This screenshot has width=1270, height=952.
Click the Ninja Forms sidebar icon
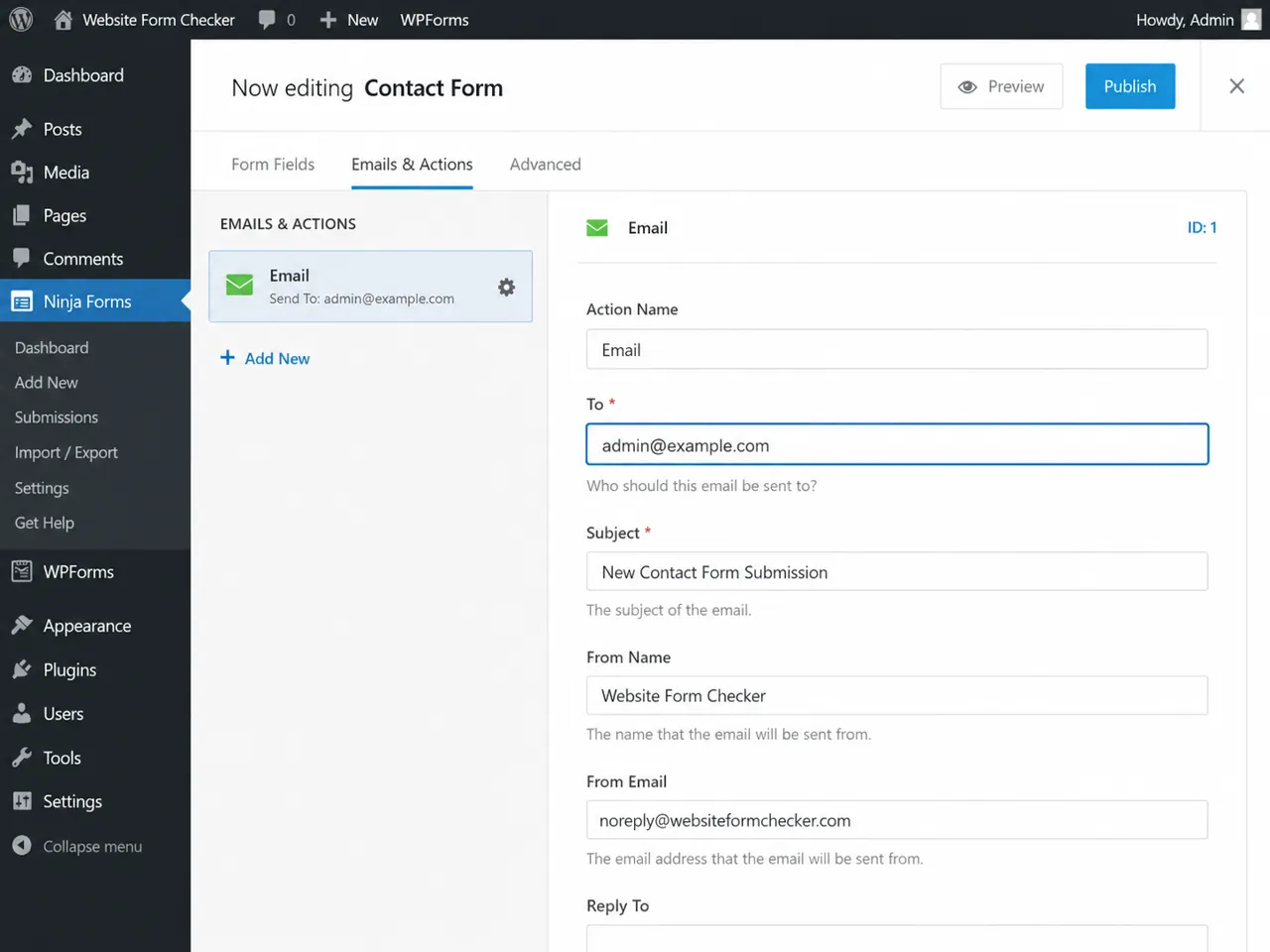click(22, 301)
